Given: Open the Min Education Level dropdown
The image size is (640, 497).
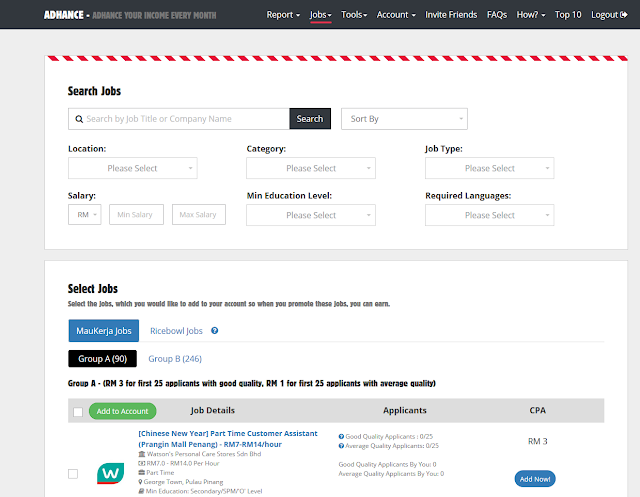Looking at the screenshot, I should (x=311, y=215).
